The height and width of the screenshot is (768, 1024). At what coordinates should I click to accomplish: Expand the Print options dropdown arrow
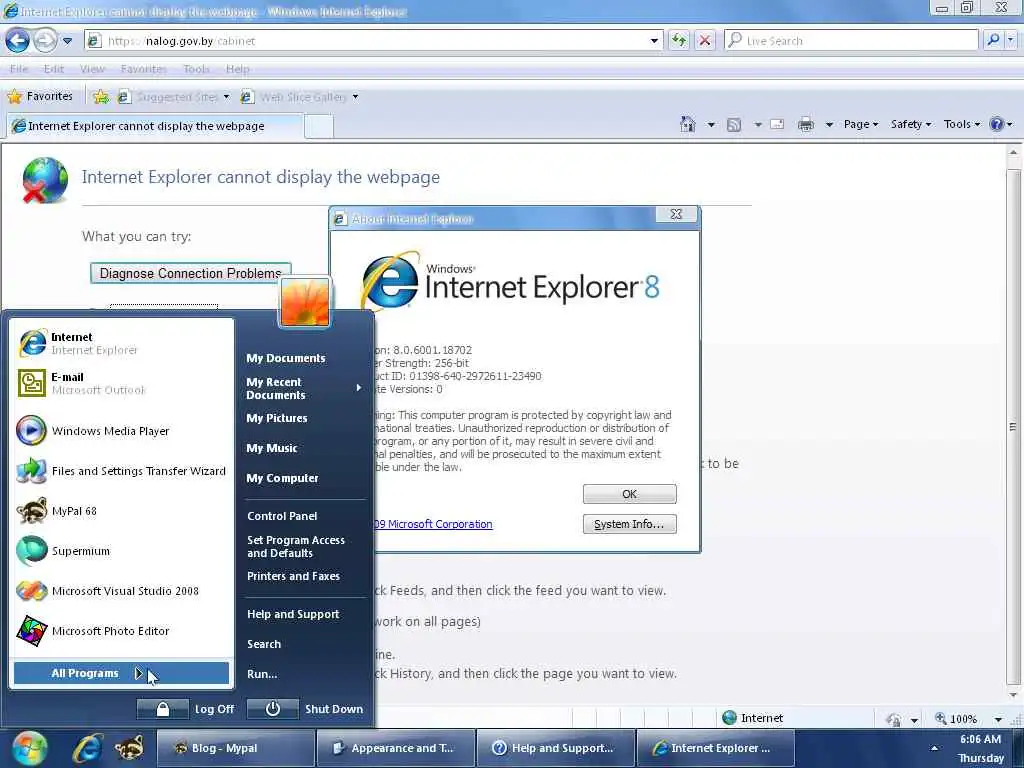coord(829,124)
